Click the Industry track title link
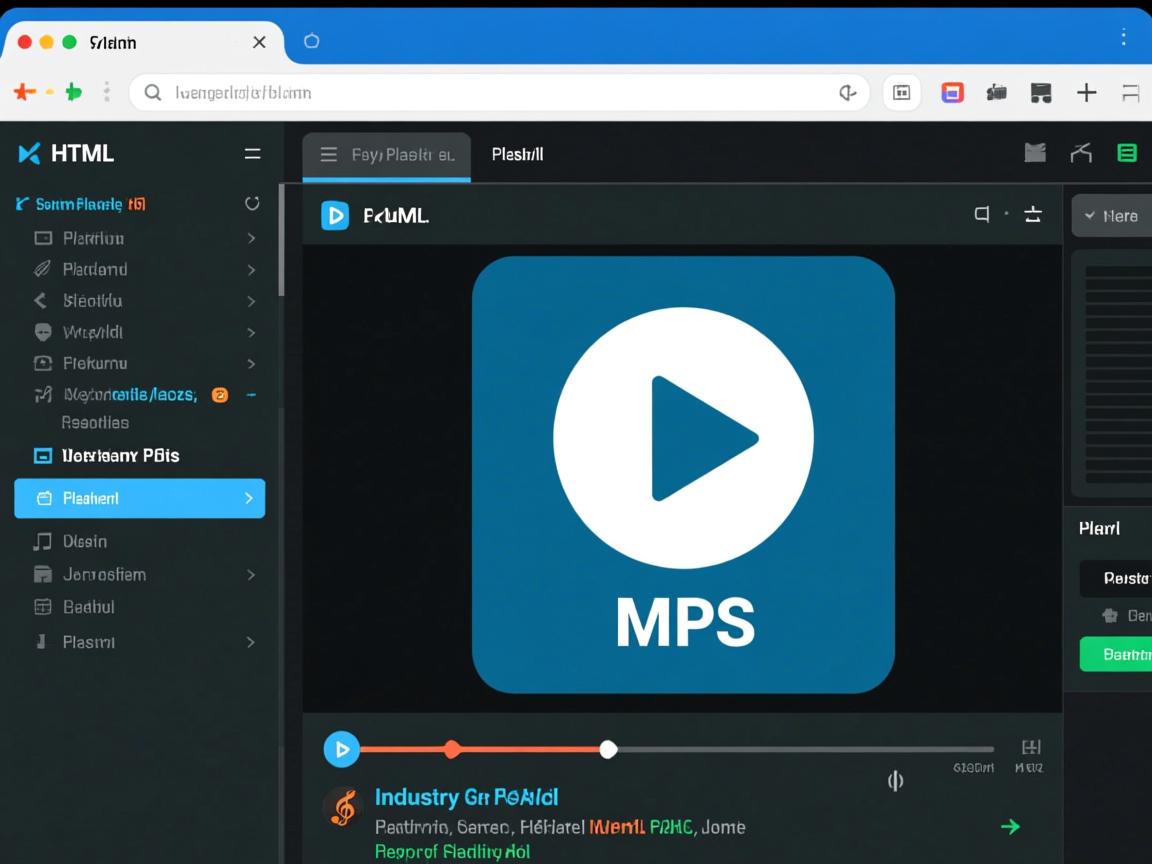 [x=466, y=797]
